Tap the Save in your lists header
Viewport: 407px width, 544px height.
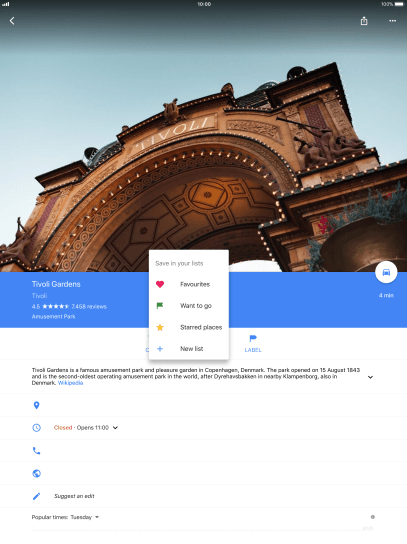tap(179, 264)
